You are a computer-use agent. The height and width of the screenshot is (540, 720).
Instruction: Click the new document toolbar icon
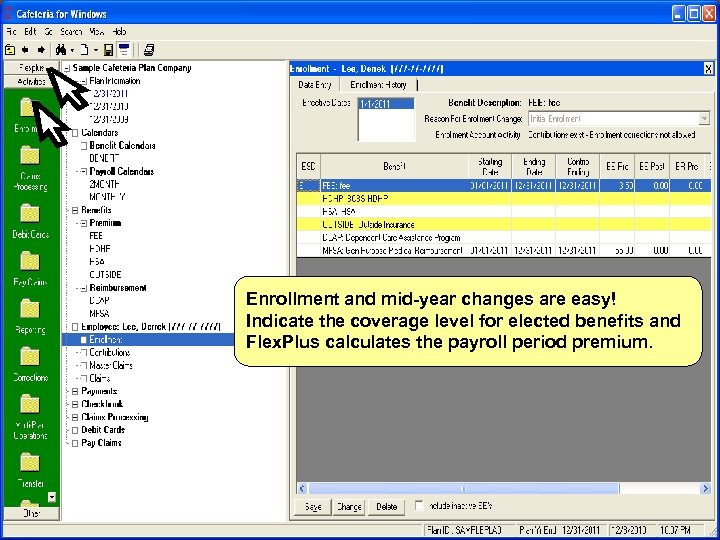point(84,50)
